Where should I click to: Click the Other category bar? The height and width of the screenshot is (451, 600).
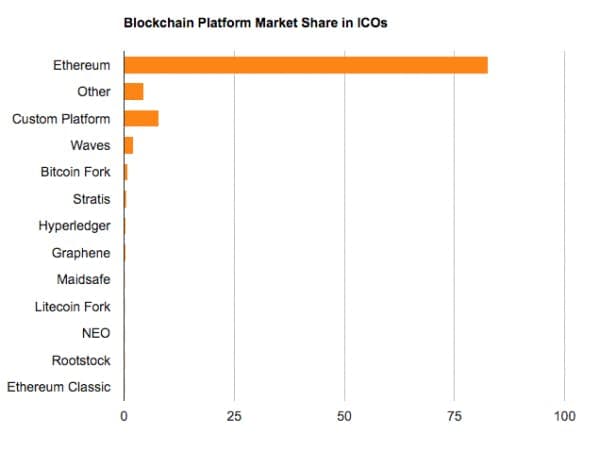tap(134, 92)
